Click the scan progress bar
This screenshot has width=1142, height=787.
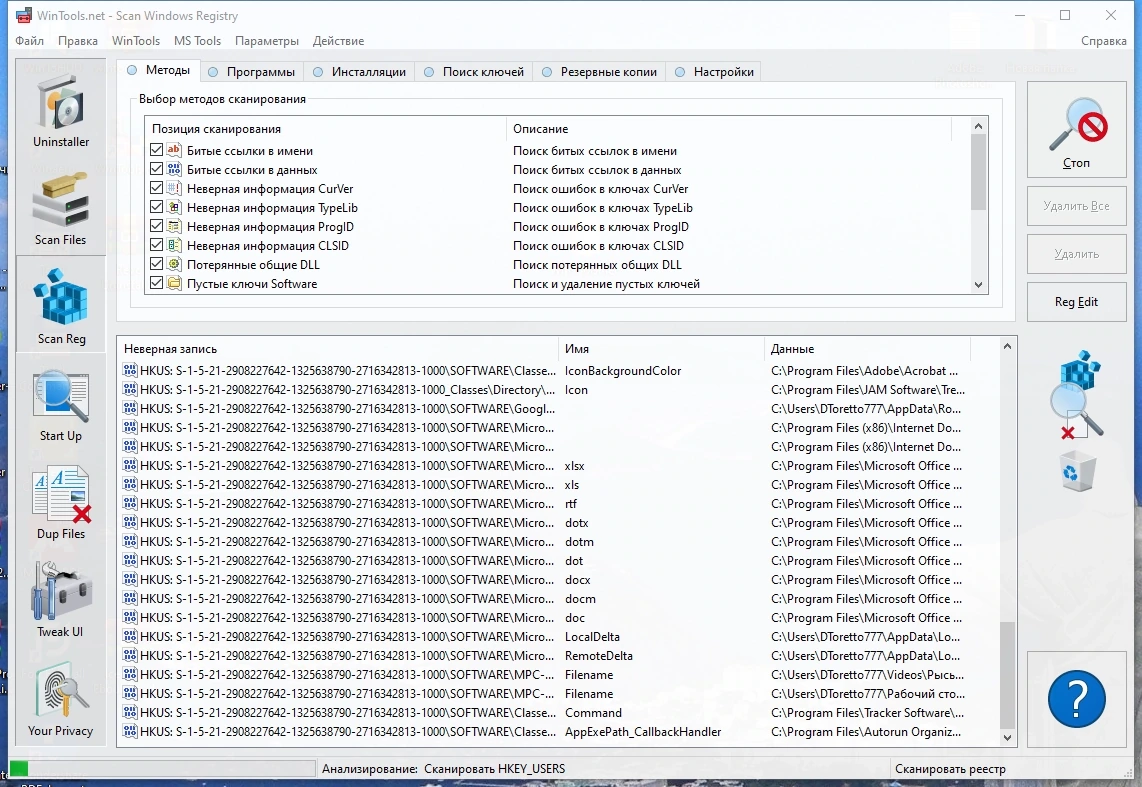tap(162, 768)
